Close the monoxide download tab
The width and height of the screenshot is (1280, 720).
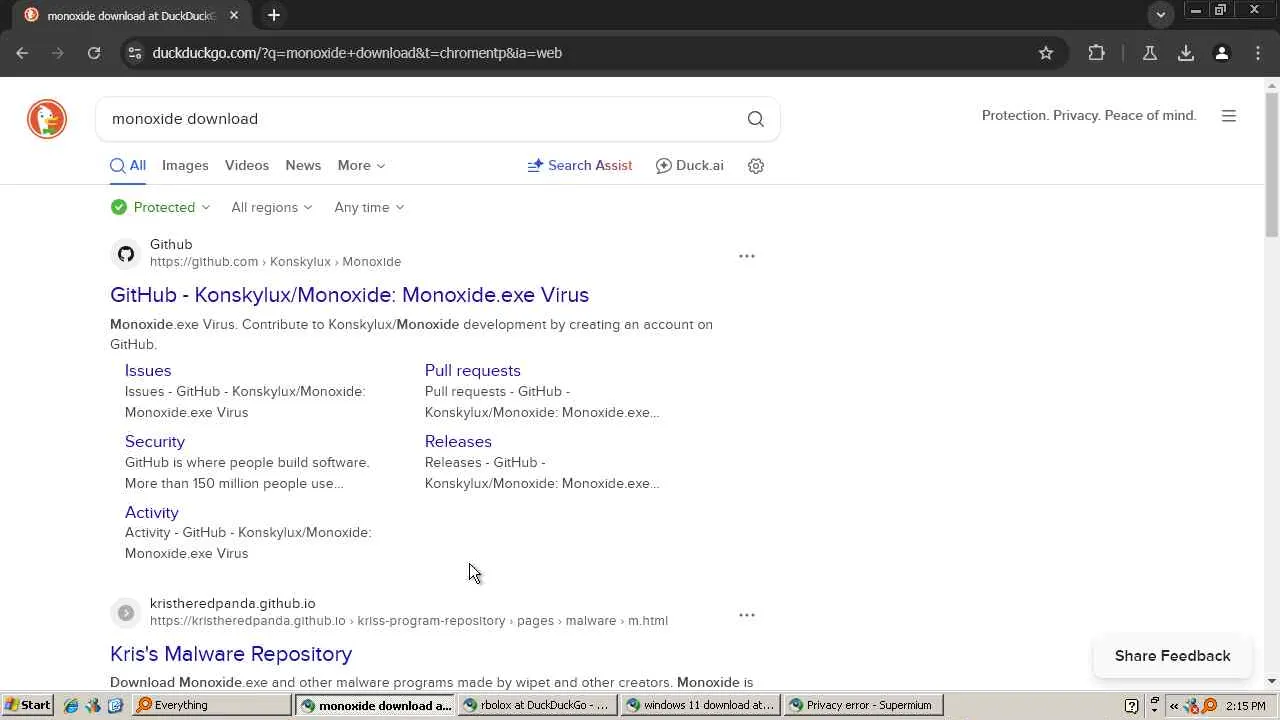coord(234,15)
